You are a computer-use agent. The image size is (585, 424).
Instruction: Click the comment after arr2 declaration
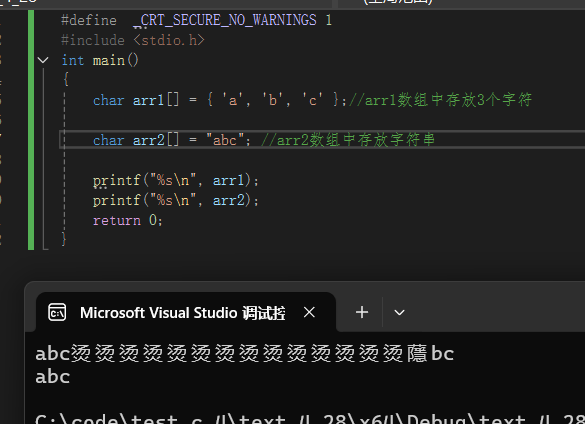(x=348, y=140)
